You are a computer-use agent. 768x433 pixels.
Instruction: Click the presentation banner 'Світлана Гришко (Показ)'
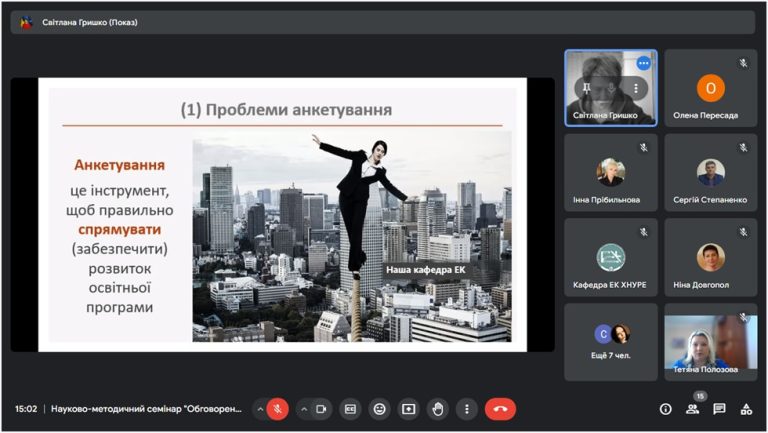click(383, 23)
